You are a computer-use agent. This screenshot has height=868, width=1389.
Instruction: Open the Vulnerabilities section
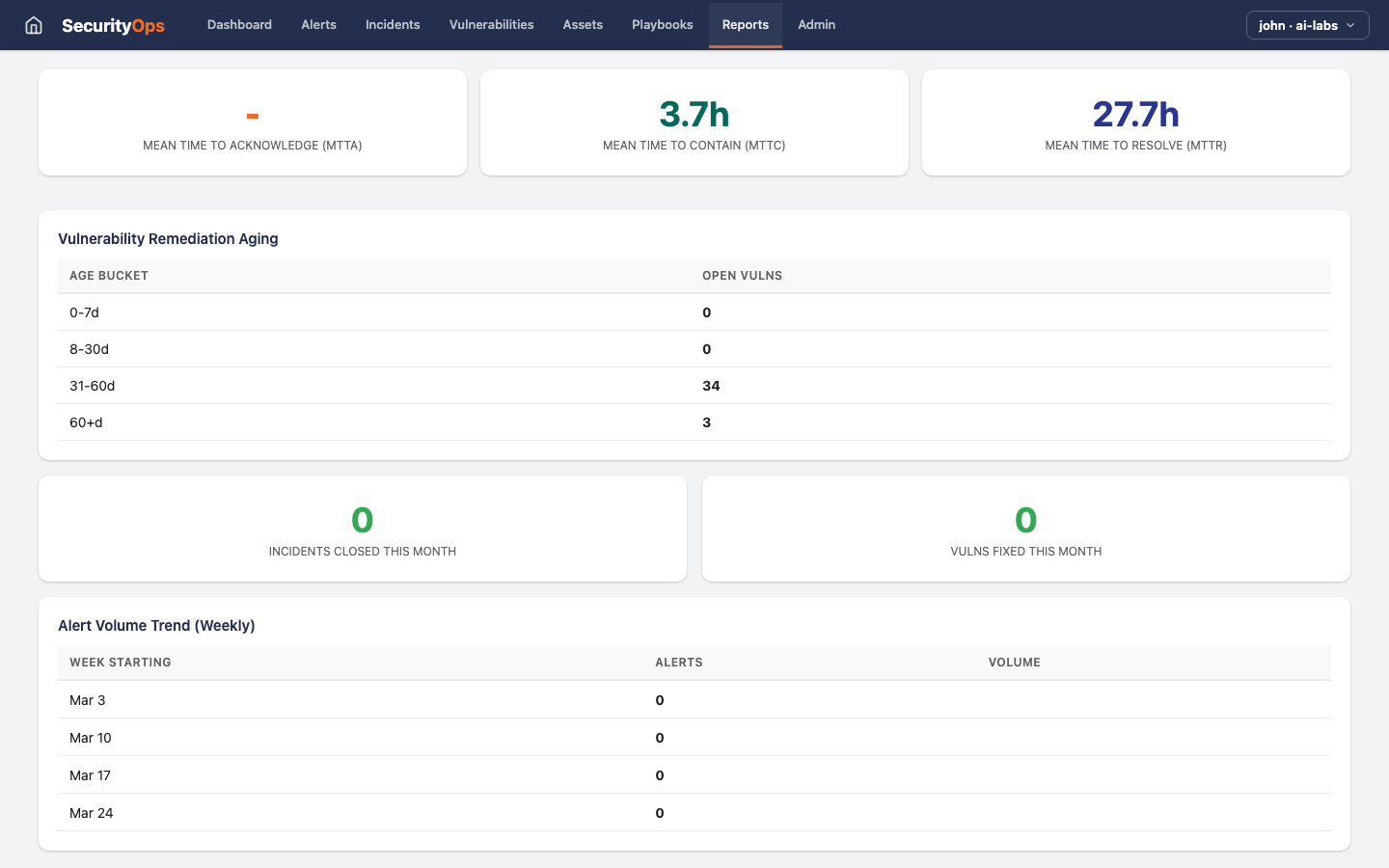(491, 25)
